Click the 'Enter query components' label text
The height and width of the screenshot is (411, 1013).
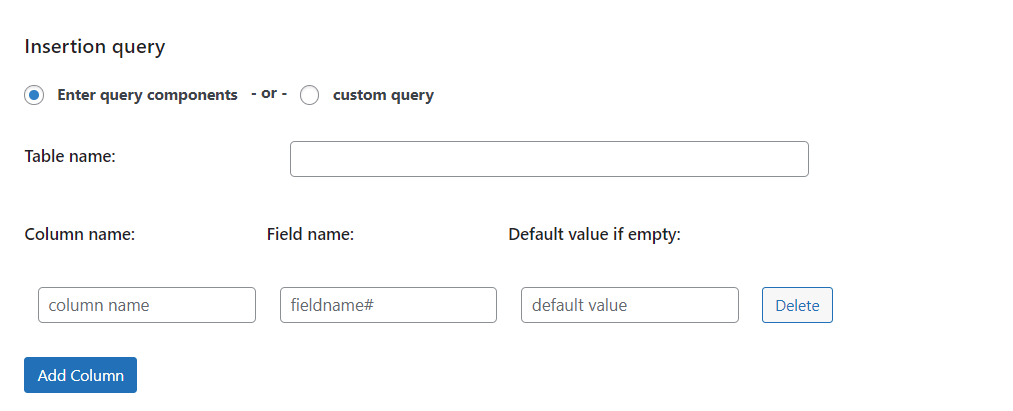[x=147, y=96]
